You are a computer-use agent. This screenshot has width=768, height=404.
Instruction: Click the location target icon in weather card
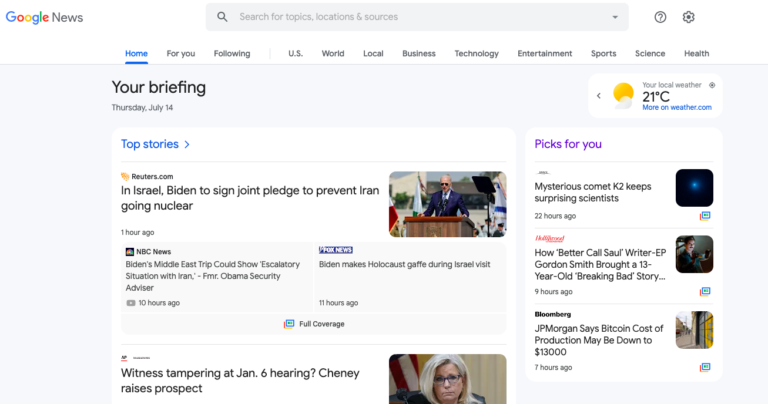(712, 85)
